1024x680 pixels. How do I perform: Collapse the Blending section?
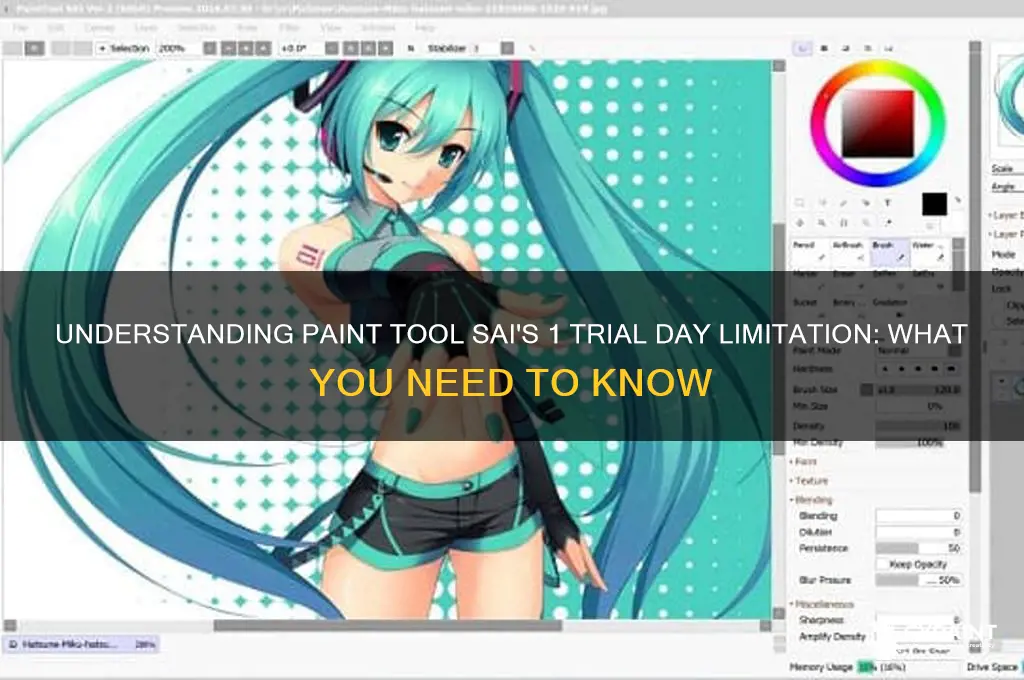click(x=812, y=500)
